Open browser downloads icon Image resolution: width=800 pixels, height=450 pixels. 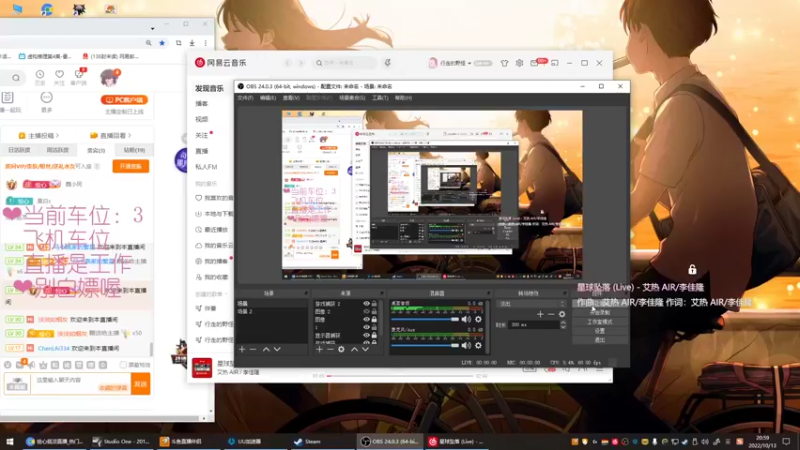pyautogui.click(x=192, y=43)
